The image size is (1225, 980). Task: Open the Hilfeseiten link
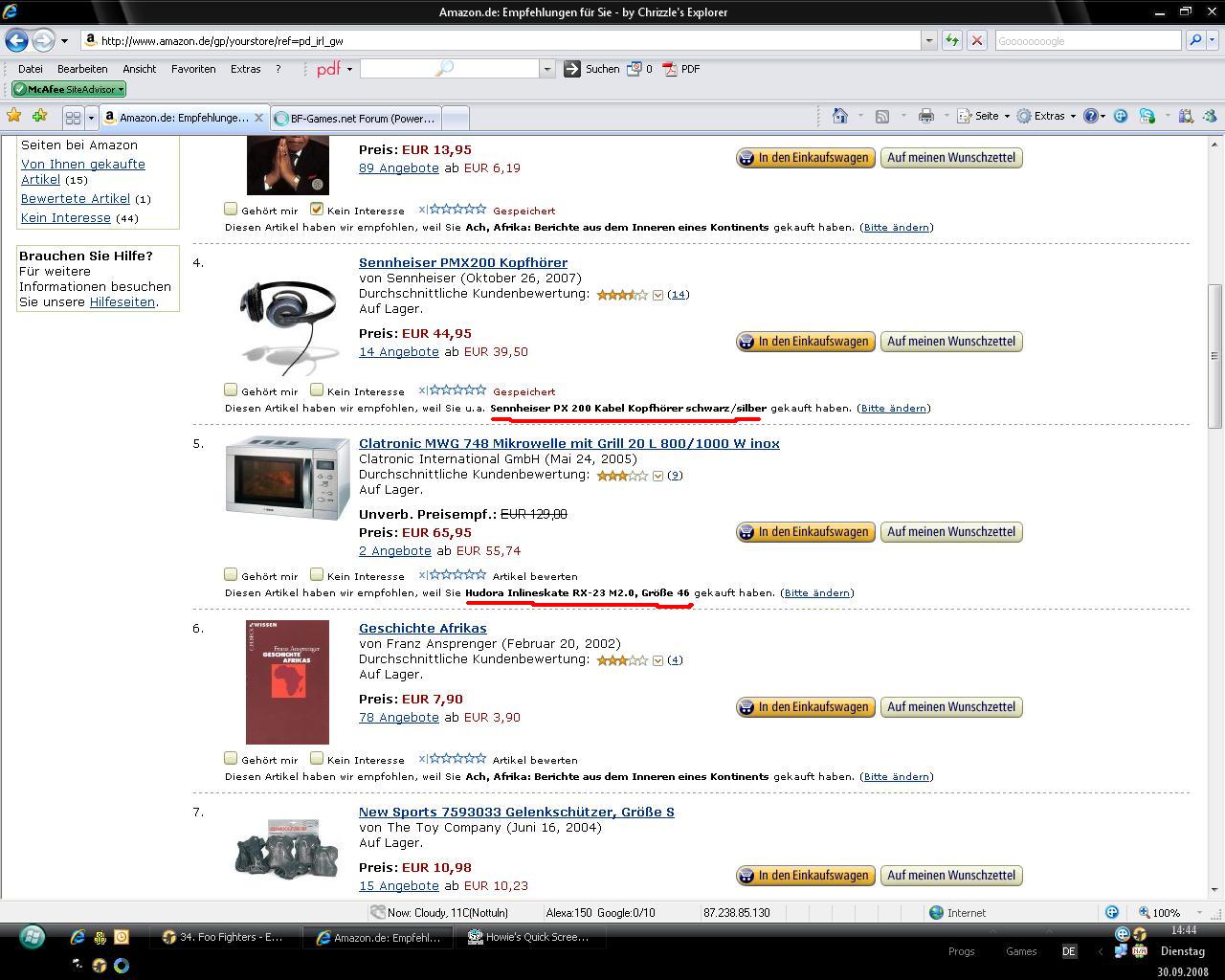pos(122,301)
